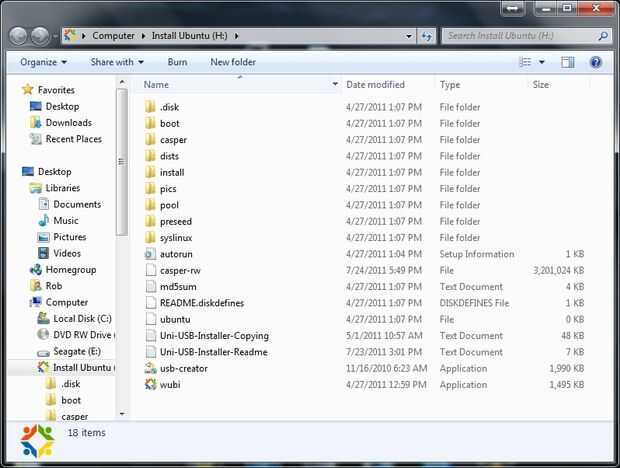
Task: Open Desktop under Favorites
Action: click(x=55, y=106)
